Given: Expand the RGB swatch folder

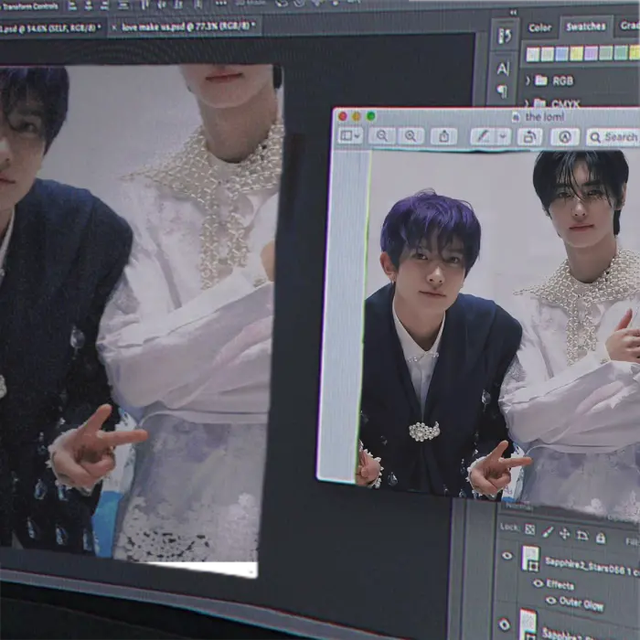Looking at the screenshot, I should coord(527,80).
